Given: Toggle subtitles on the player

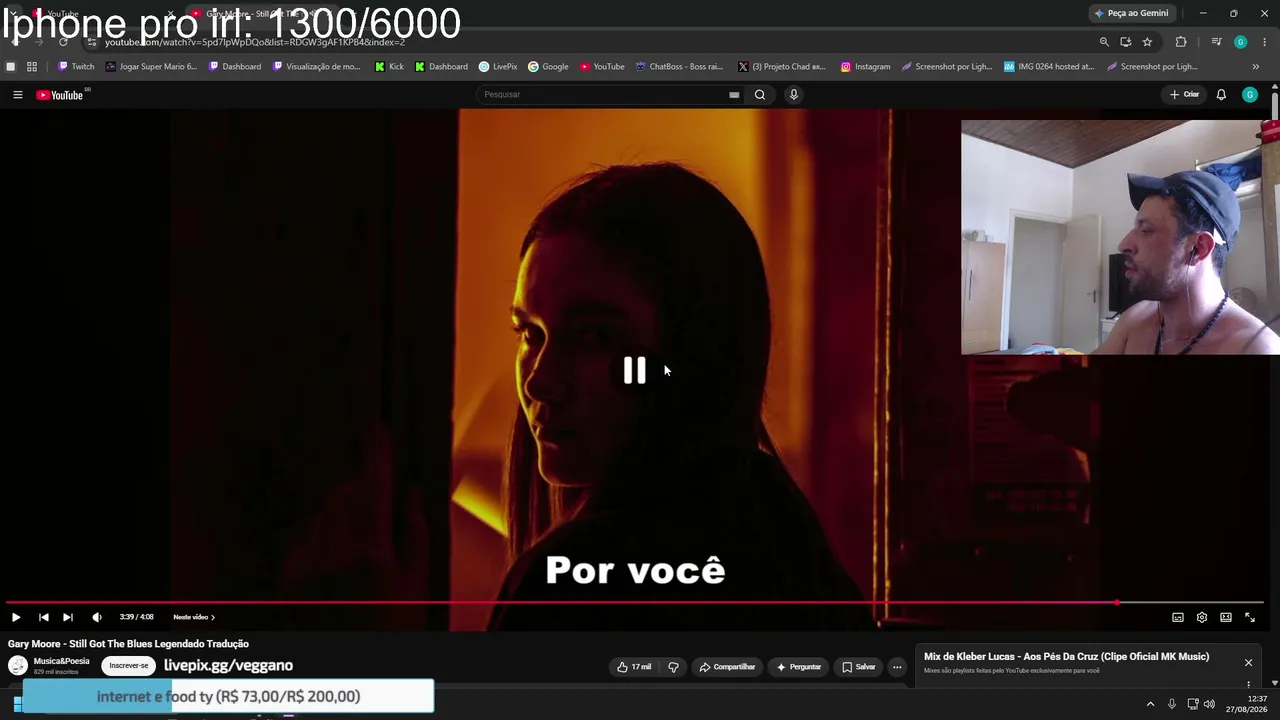Looking at the screenshot, I should point(1178,617).
